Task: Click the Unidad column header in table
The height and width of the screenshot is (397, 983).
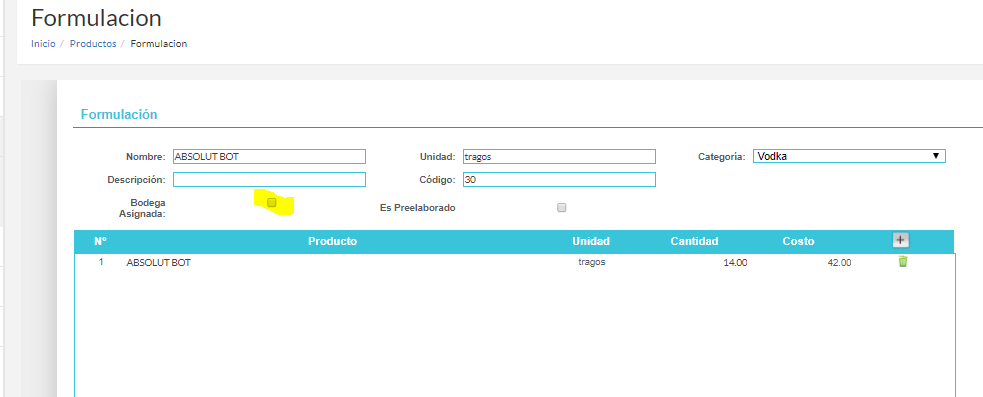Action: (x=591, y=241)
